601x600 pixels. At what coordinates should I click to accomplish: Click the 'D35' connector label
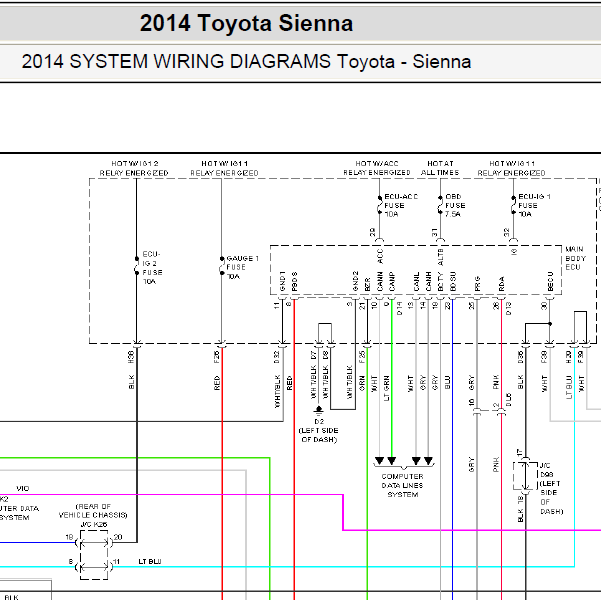521,357
